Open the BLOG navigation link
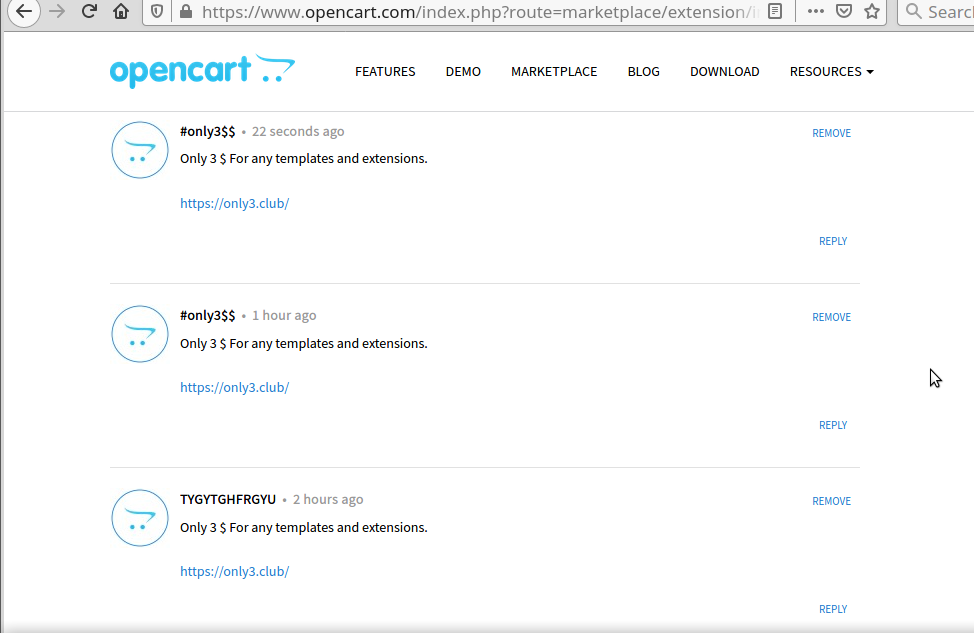This screenshot has width=974, height=633. click(644, 71)
